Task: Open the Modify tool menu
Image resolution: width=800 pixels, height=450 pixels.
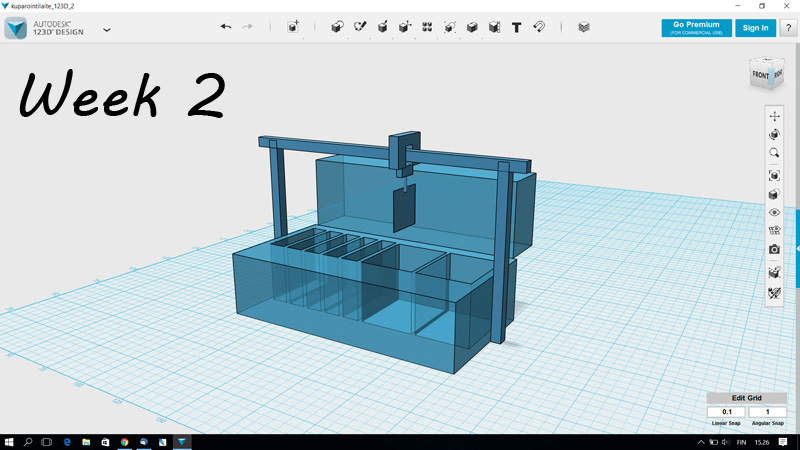Action: (x=405, y=27)
